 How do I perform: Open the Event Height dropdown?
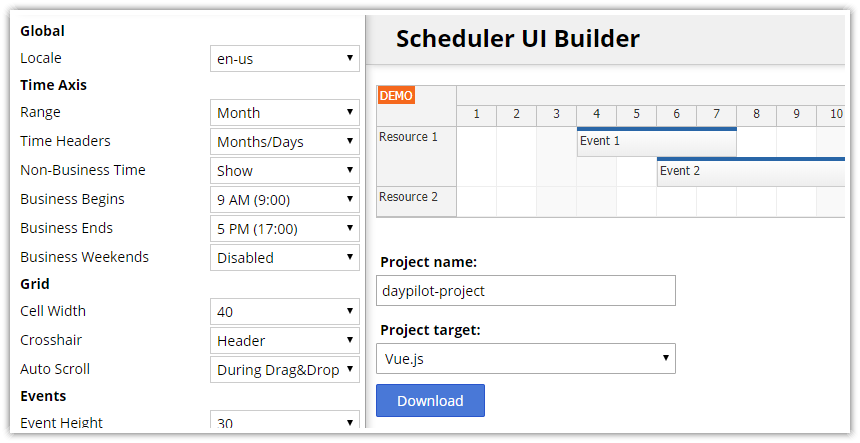coord(285,423)
